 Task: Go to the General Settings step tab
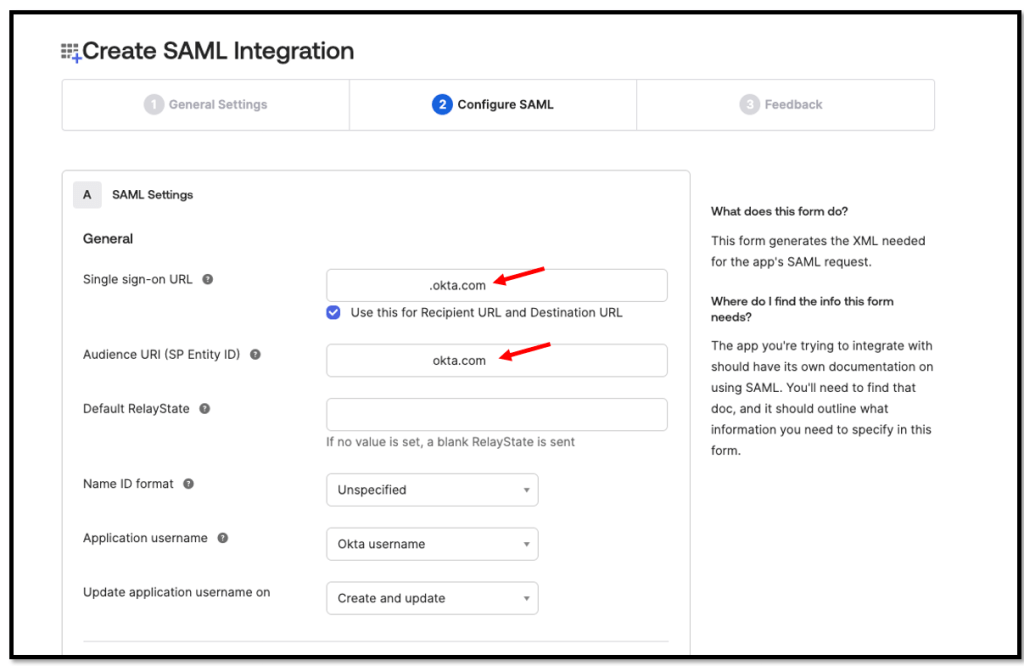coord(206,105)
